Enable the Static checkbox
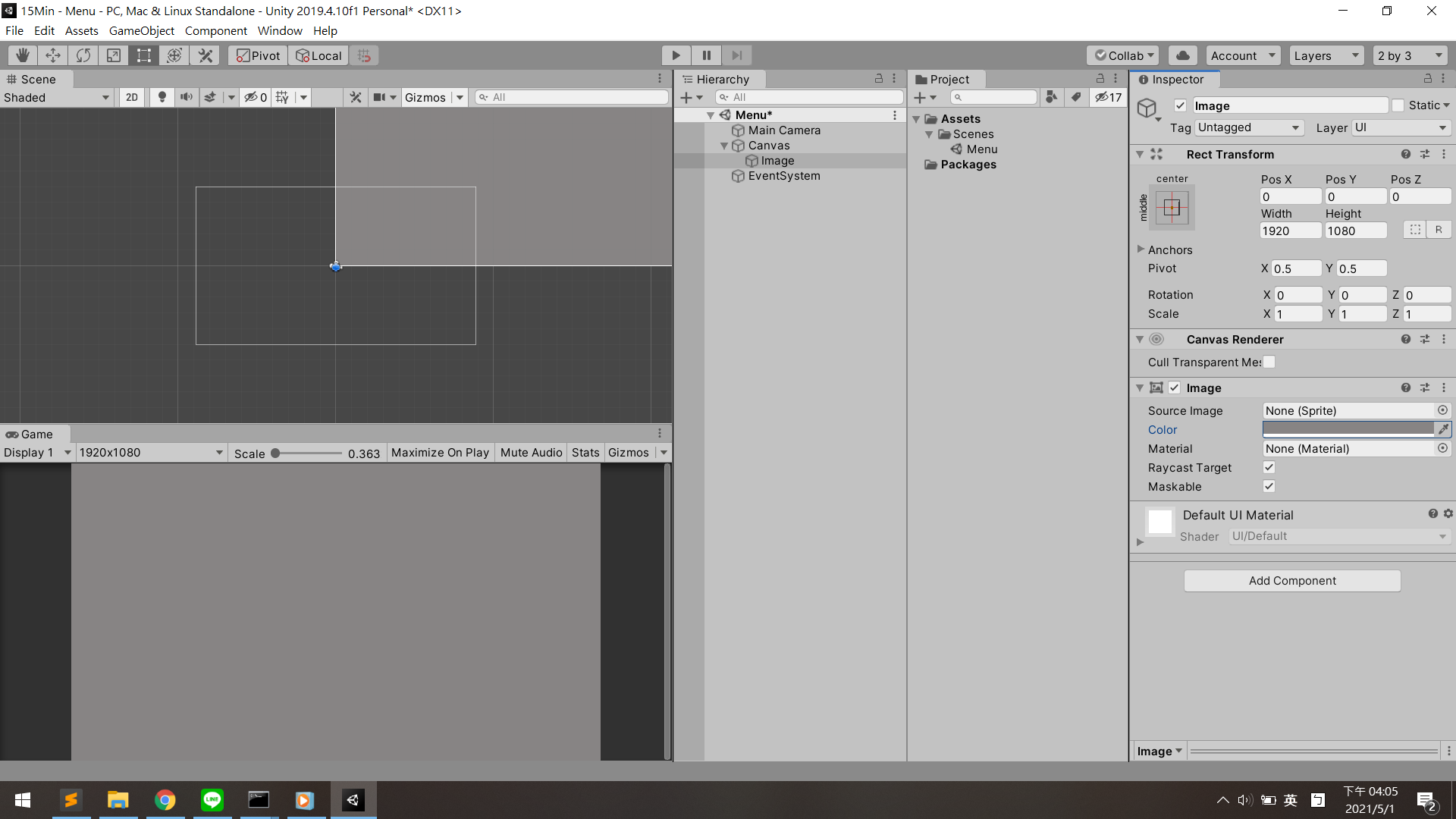 (x=1398, y=105)
